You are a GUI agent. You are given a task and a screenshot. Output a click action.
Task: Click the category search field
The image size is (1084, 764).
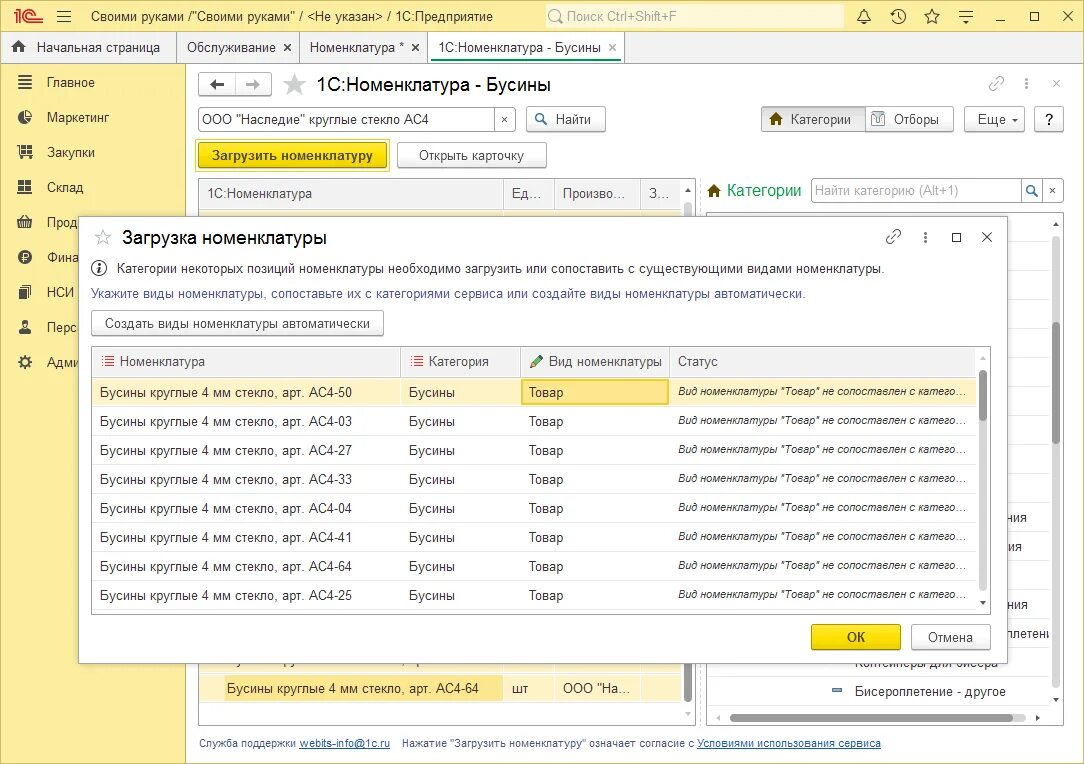[x=916, y=191]
